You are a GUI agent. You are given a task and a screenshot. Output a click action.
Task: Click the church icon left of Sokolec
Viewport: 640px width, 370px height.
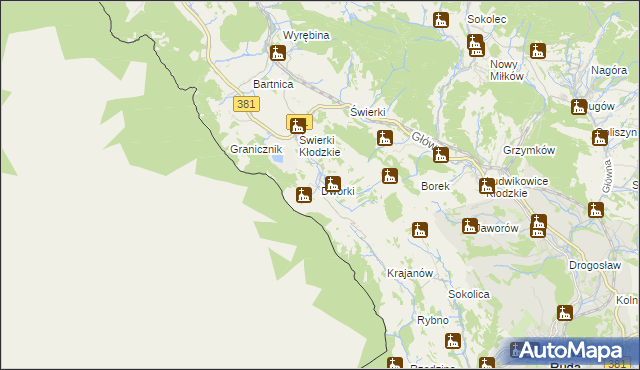441,20
